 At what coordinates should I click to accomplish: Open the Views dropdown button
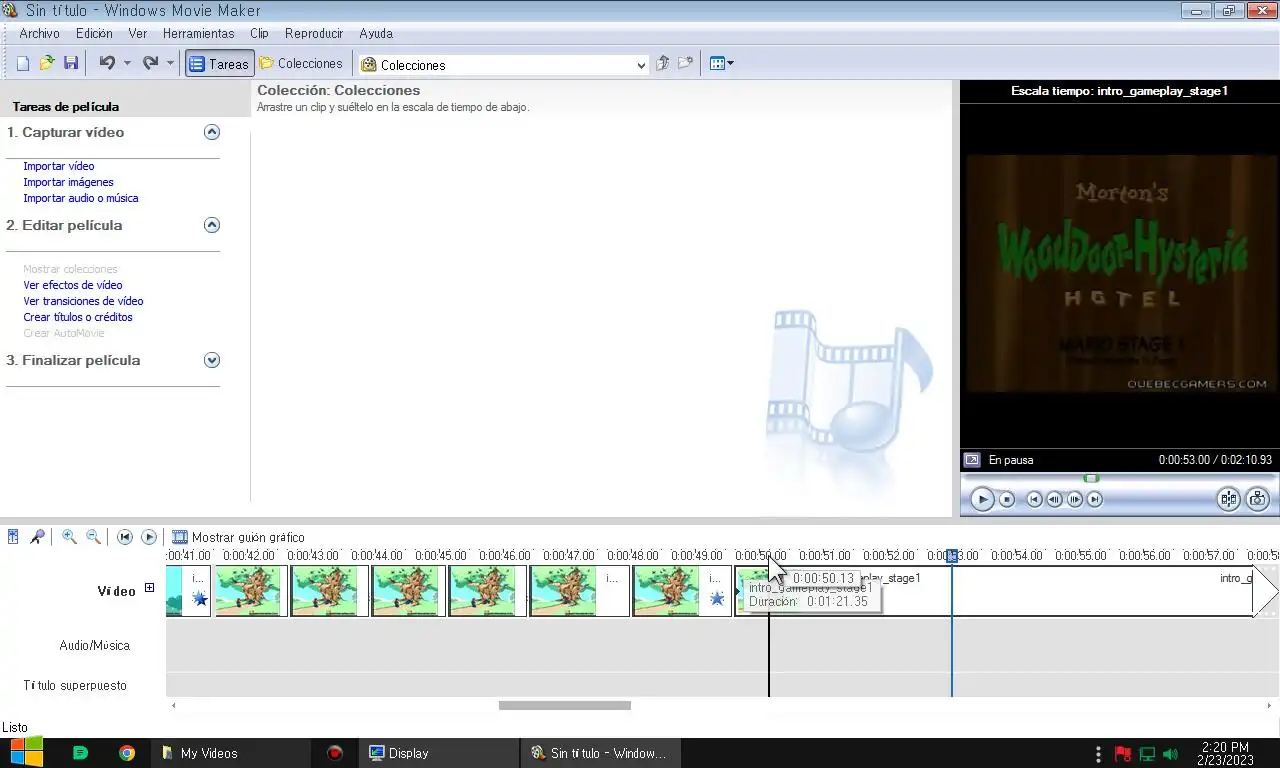(x=721, y=63)
